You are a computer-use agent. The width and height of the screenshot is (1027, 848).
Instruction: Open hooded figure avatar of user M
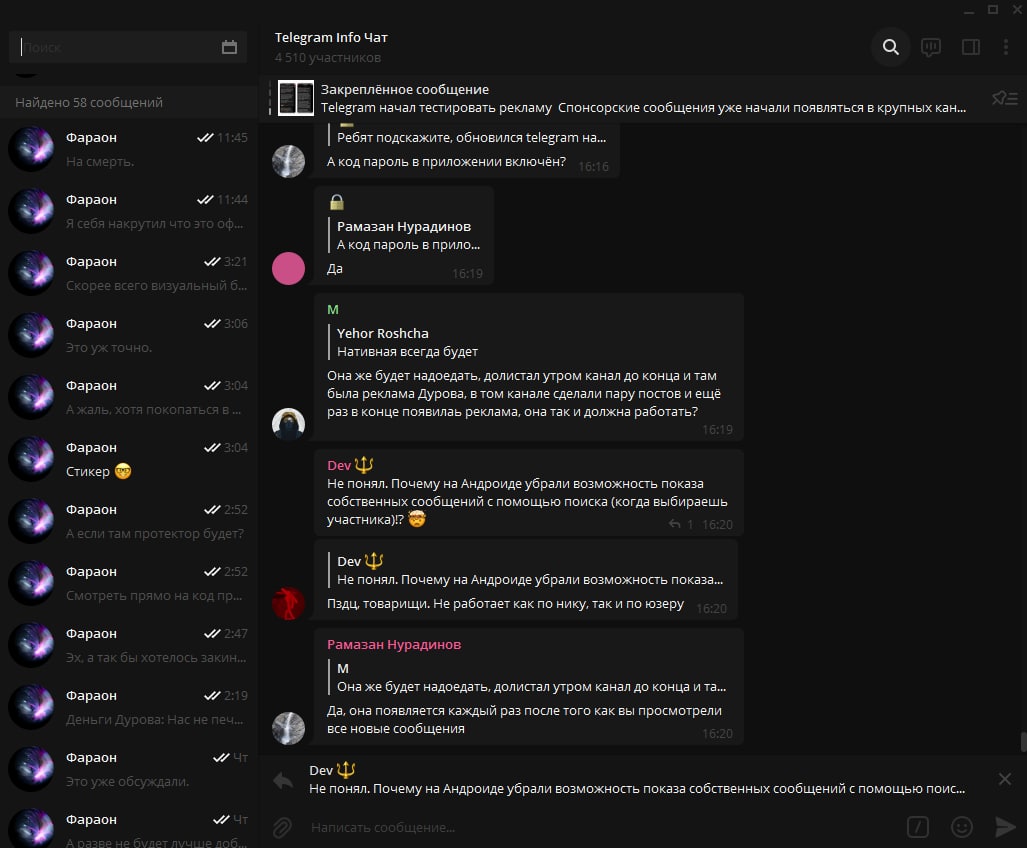[x=288, y=424]
